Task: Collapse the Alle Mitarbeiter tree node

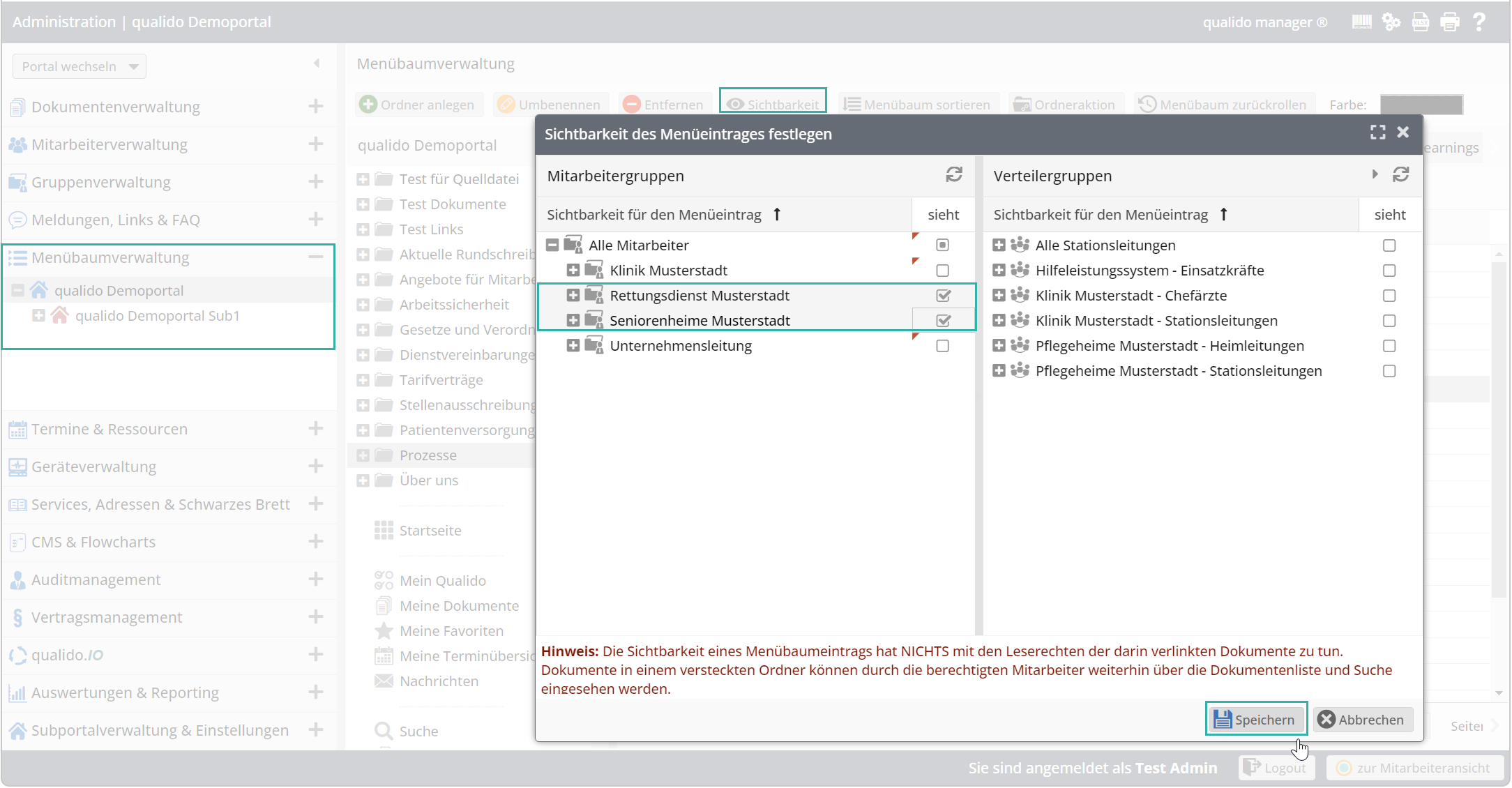Action: point(552,245)
